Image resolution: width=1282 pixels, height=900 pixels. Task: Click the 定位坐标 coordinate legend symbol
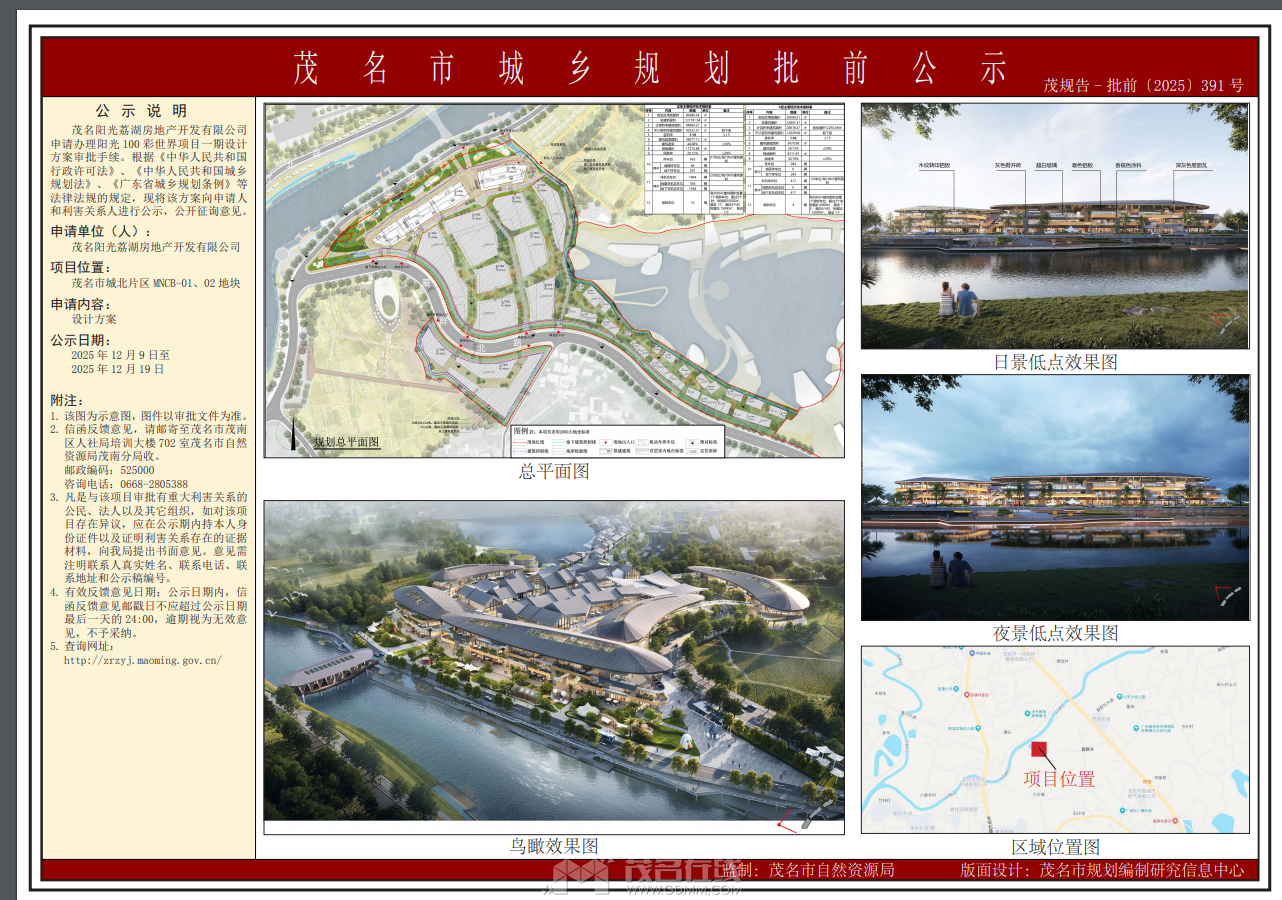tap(691, 452)
